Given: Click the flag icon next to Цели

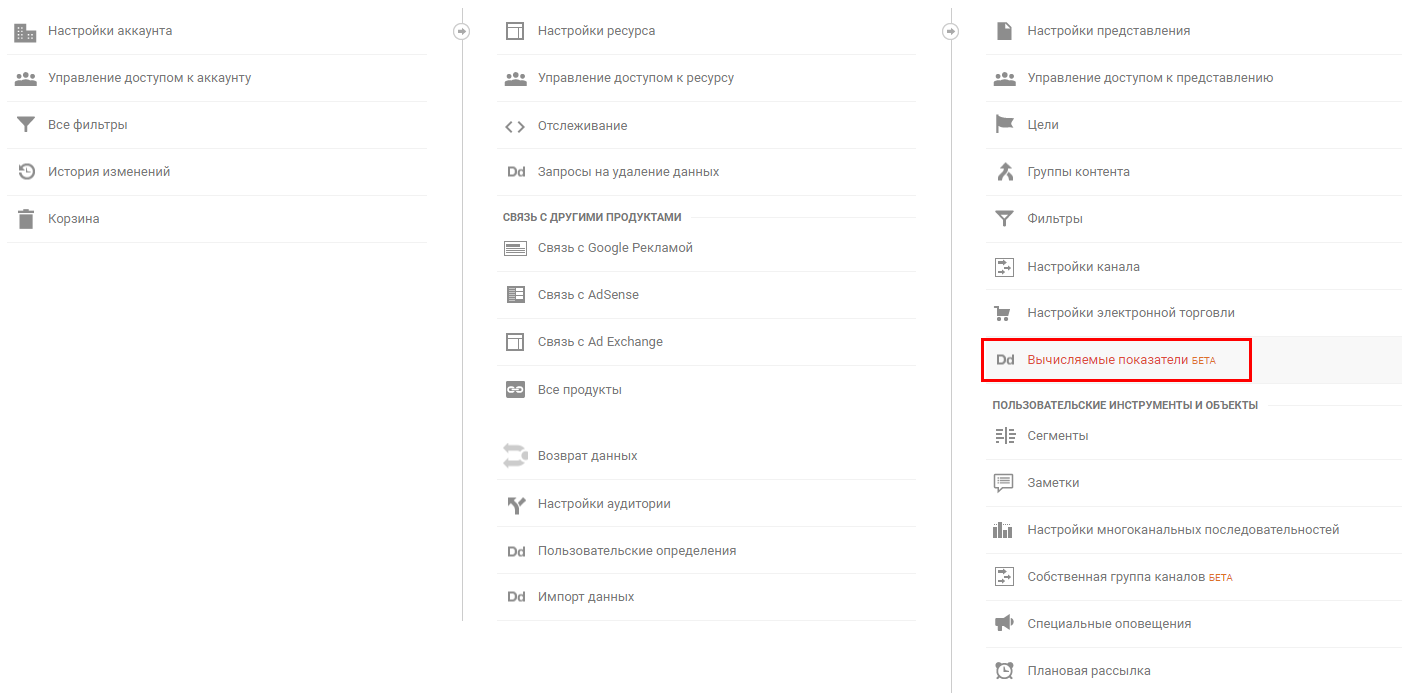Looking at the screenshot, I should pyautogui.click(x=1004, y=125).
